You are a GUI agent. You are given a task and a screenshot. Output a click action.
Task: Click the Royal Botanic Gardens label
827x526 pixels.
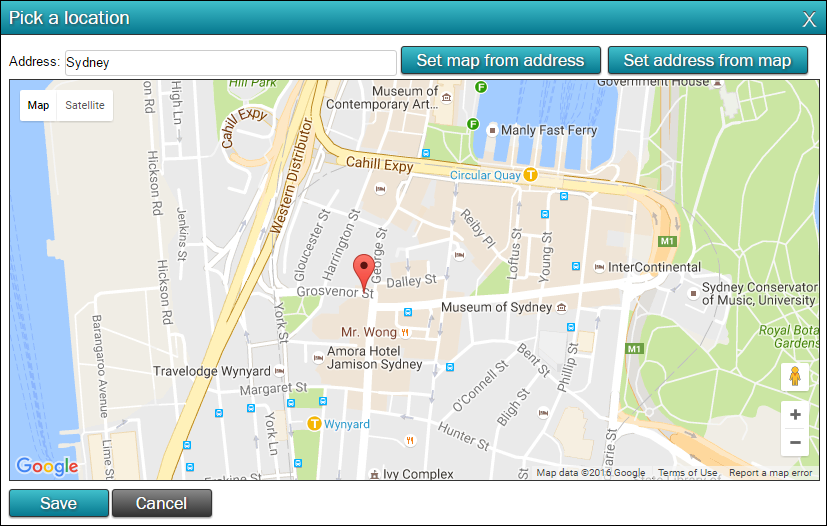(x=789, y=337)
